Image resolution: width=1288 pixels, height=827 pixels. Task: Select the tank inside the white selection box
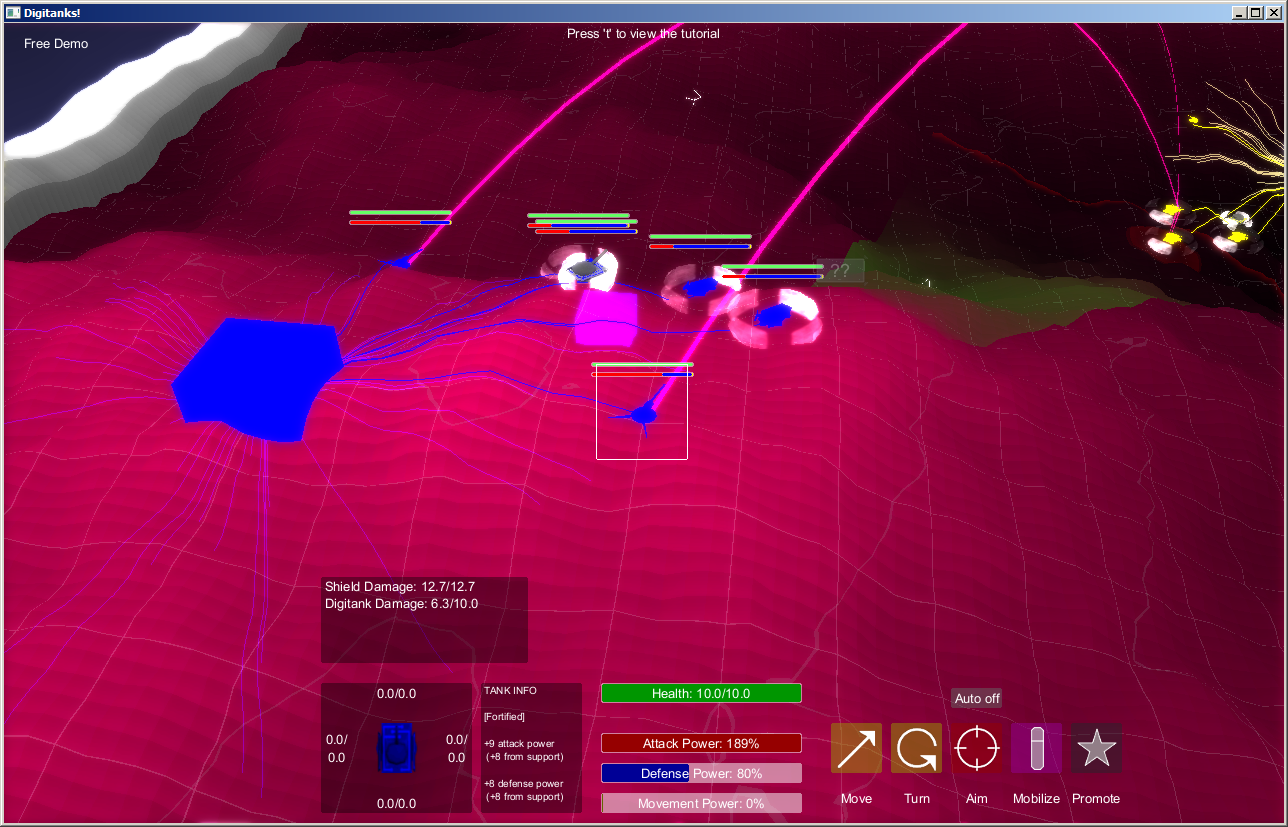click(x=642, y=413)
